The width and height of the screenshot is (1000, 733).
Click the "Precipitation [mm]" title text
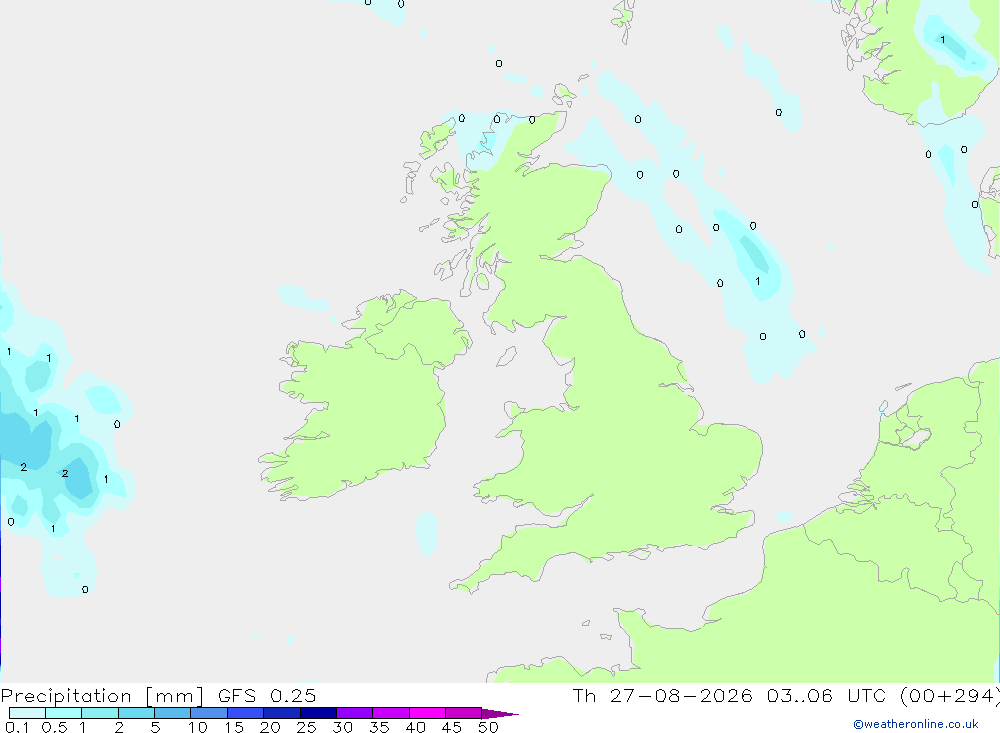pos(102,696)
